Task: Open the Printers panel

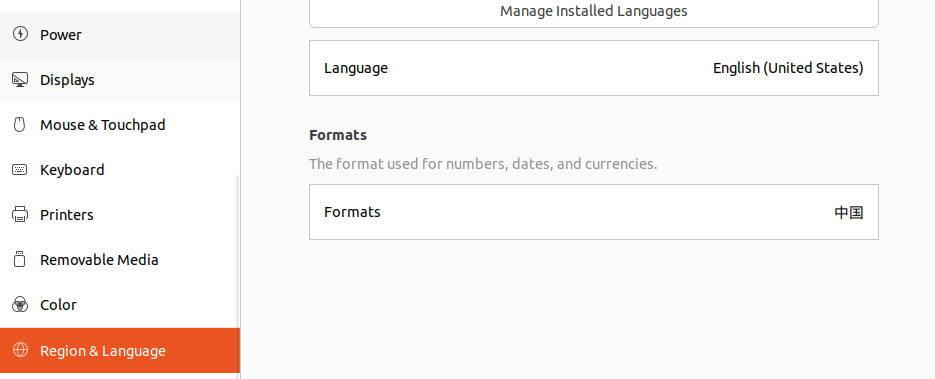Action: pos(120,215)
